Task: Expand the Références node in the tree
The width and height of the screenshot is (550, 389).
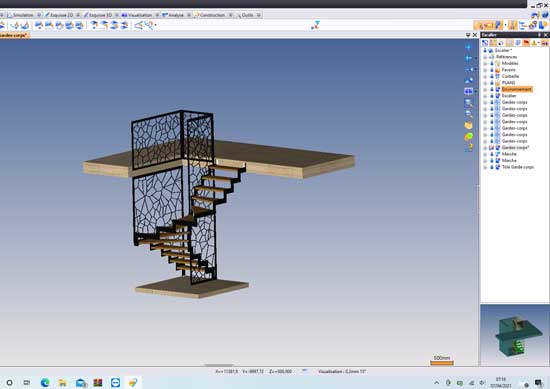Action: pos(485,57)
